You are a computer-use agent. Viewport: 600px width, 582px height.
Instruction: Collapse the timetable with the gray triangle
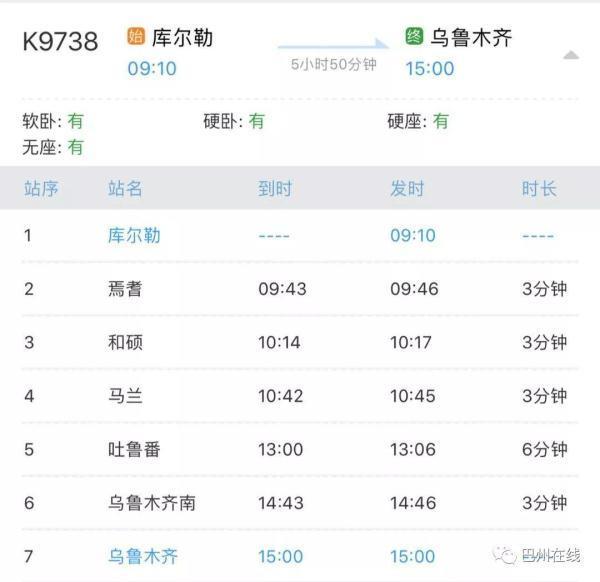[x=570, y=55]
